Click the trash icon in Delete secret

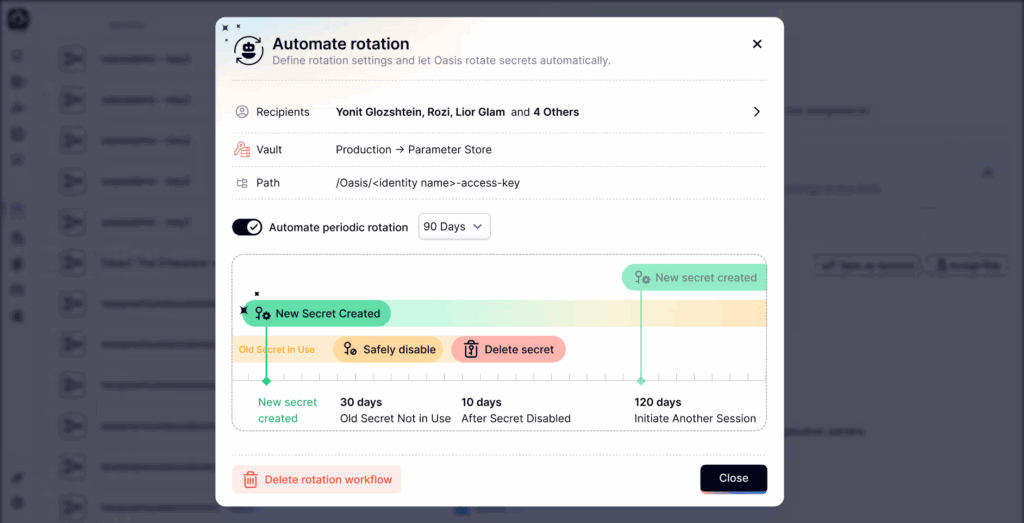coord(472,349)
